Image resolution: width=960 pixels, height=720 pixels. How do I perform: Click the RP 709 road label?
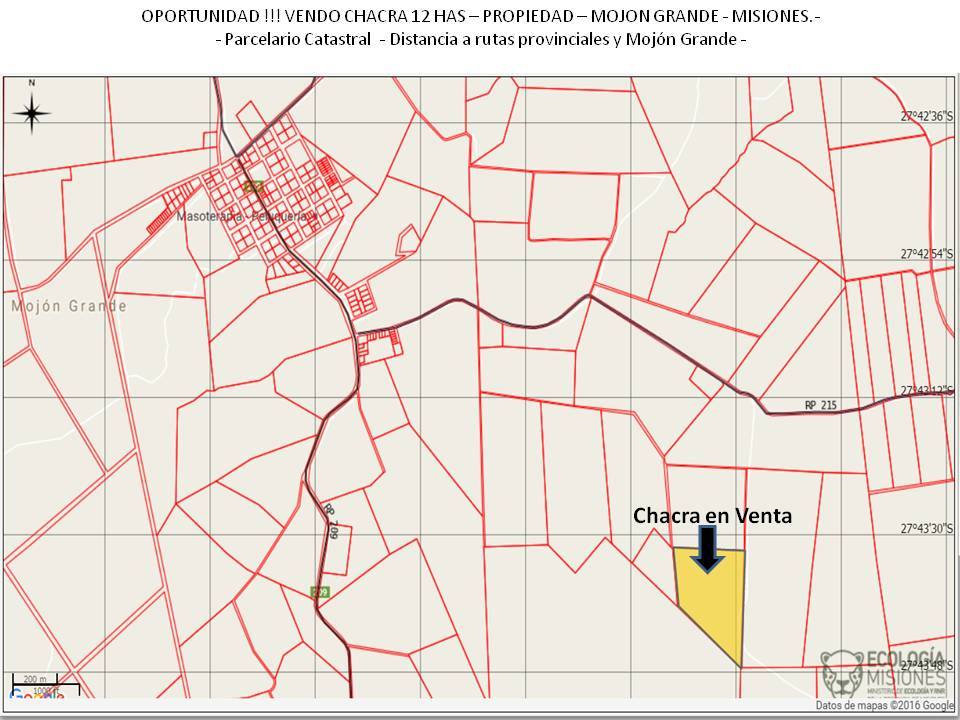pos(331,520)
